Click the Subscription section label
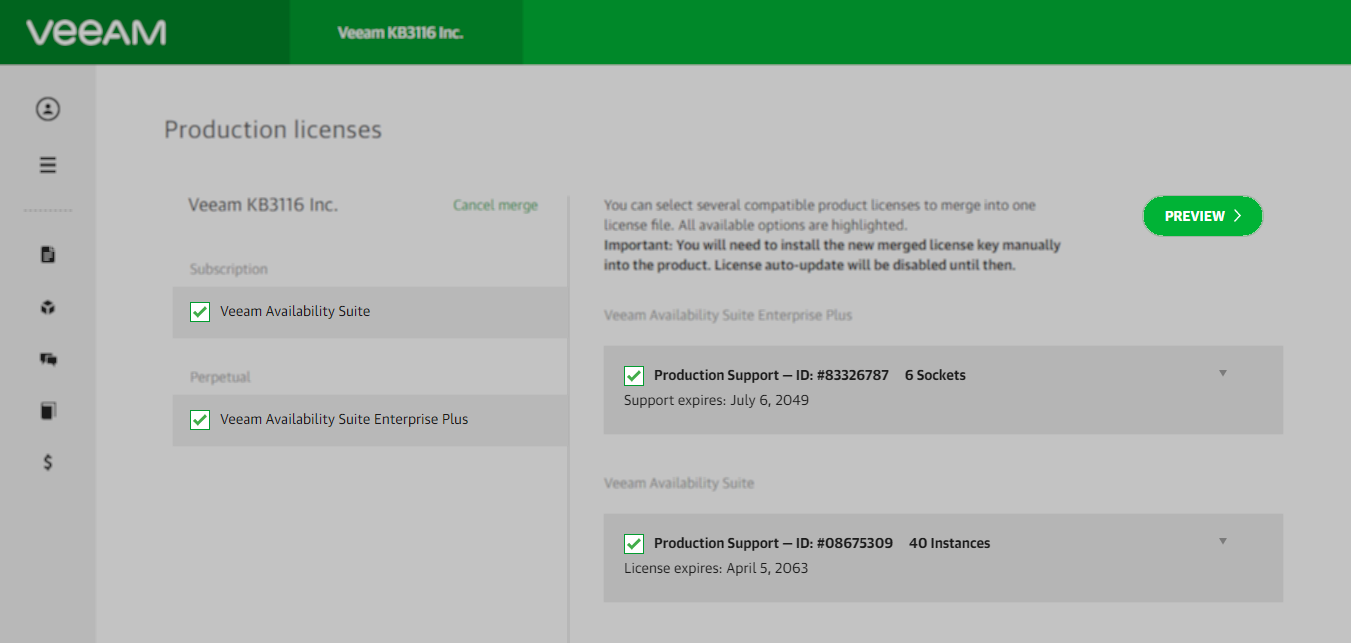Image resolution: width=1351 pixels, height=643 pixels. (229, 269)
